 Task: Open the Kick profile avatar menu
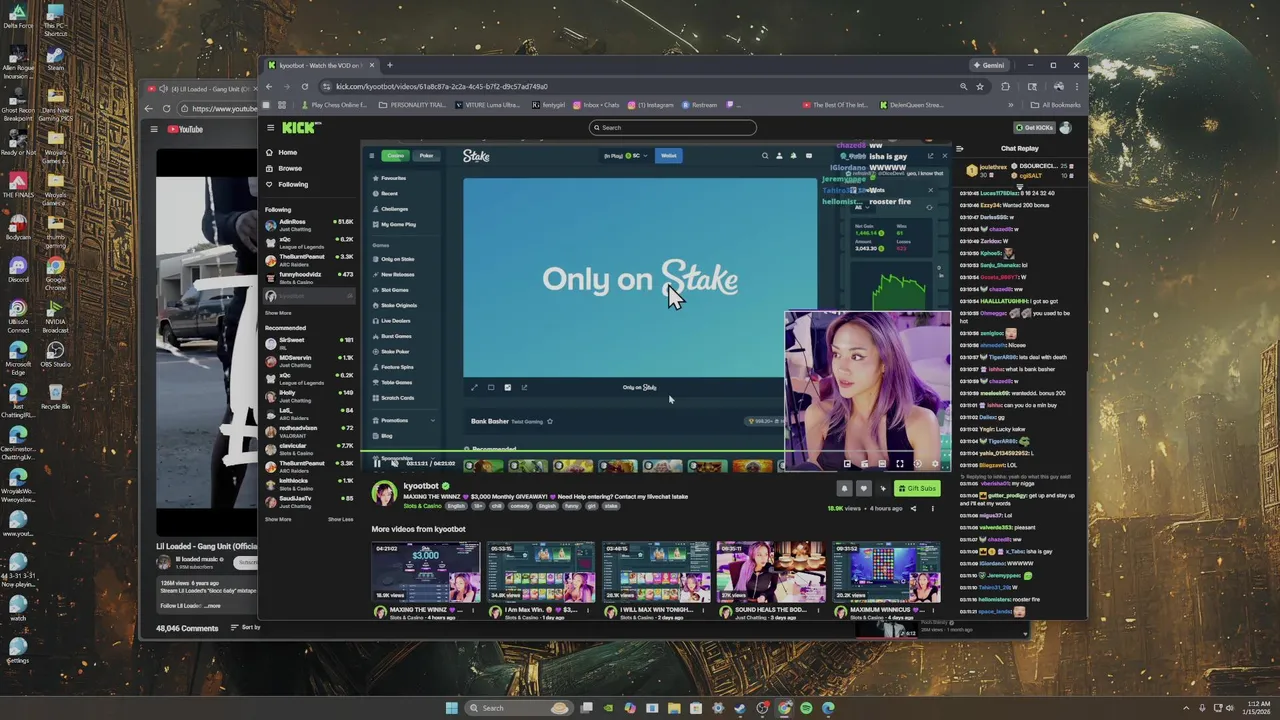[x=1066, y=127]
